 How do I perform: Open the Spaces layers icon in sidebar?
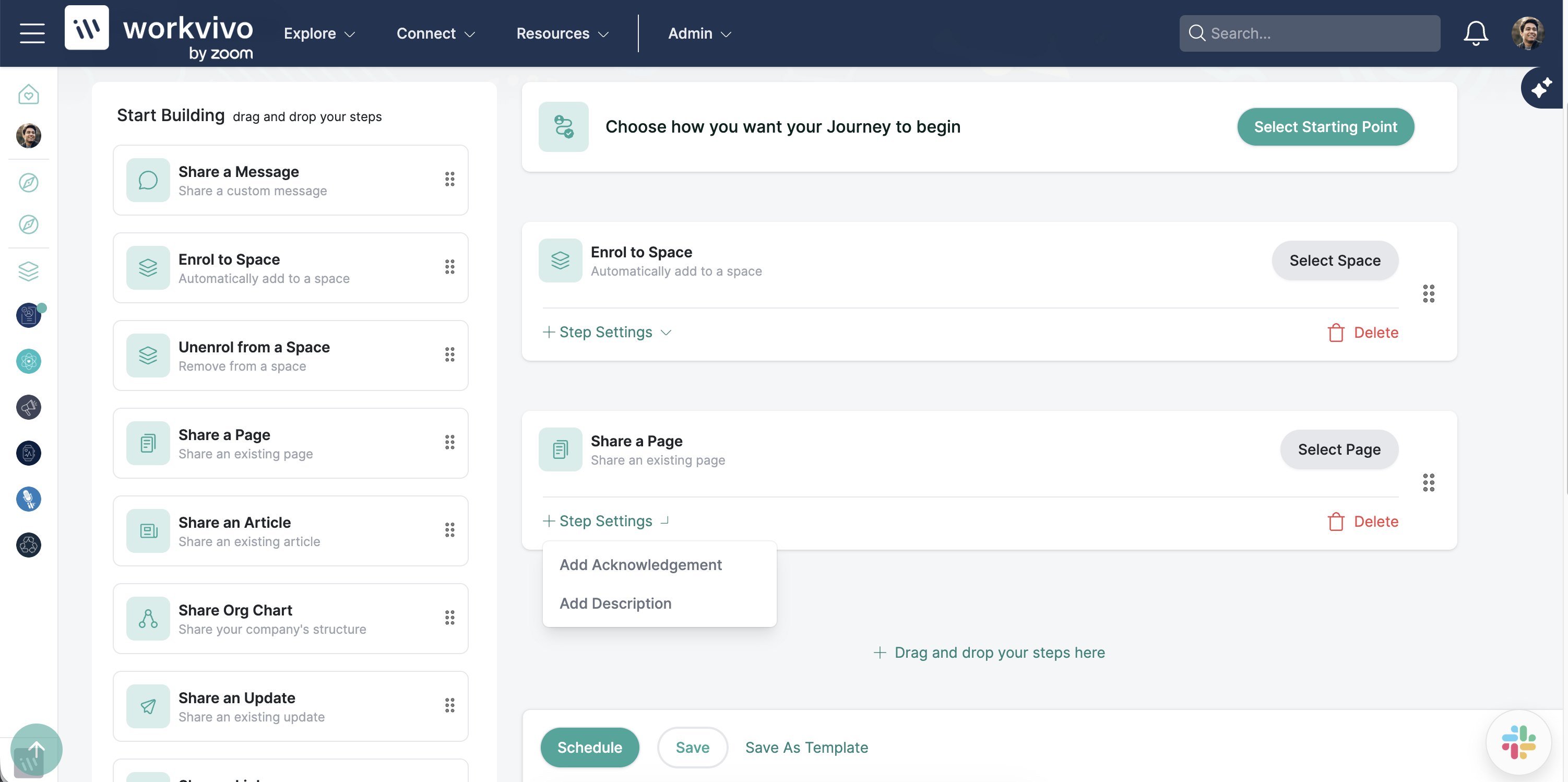point(29,271)
